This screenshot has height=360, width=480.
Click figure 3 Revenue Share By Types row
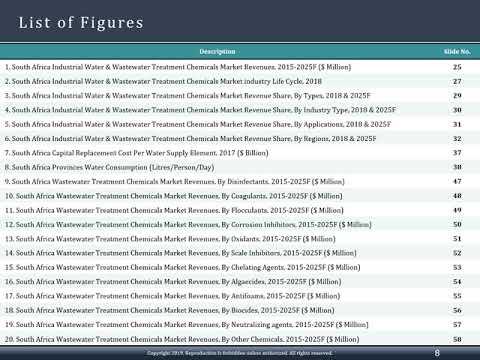click(188, 96)
